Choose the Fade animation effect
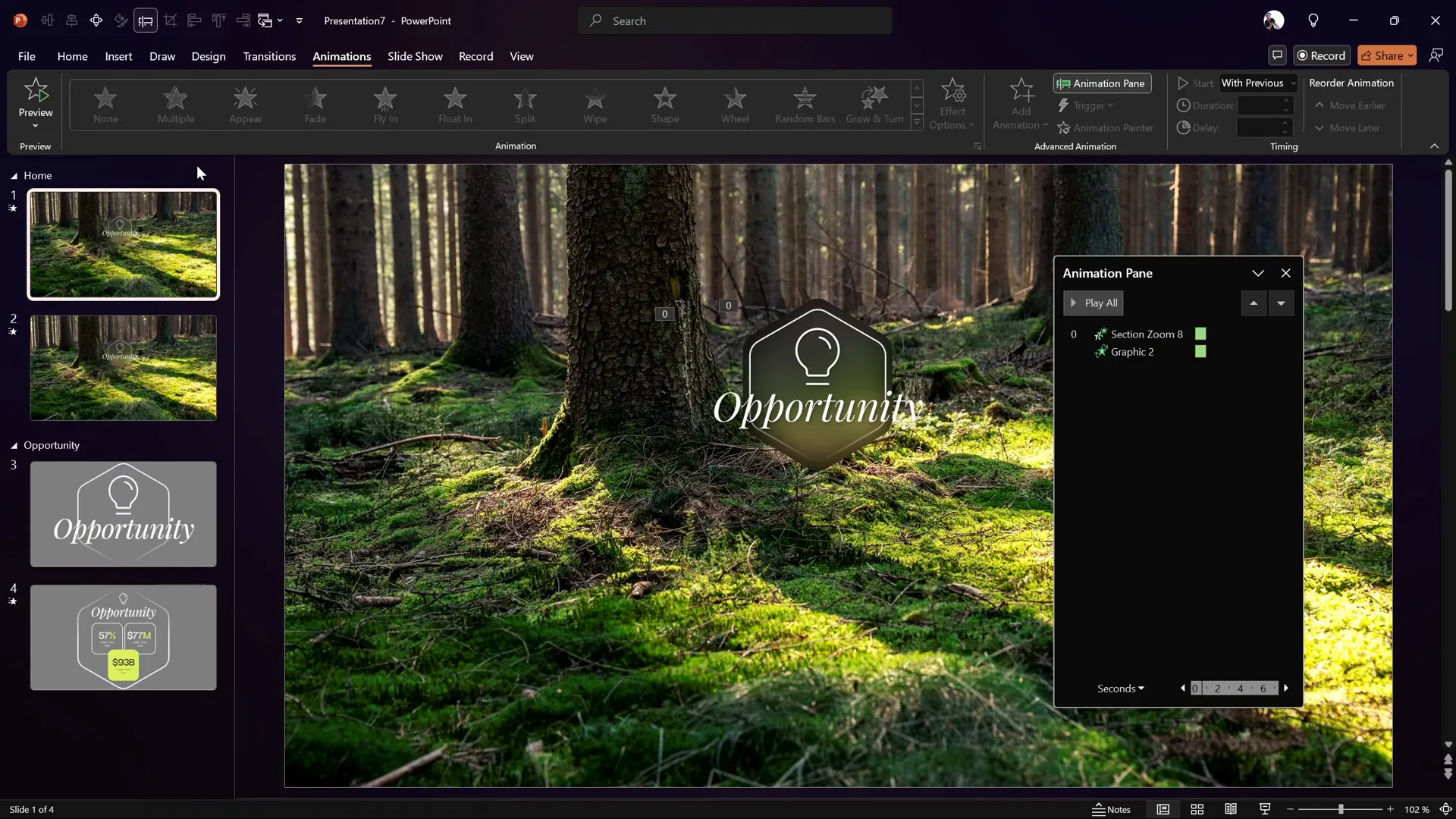The width and height of the screenshot is (1456, 819). [315, 105]
